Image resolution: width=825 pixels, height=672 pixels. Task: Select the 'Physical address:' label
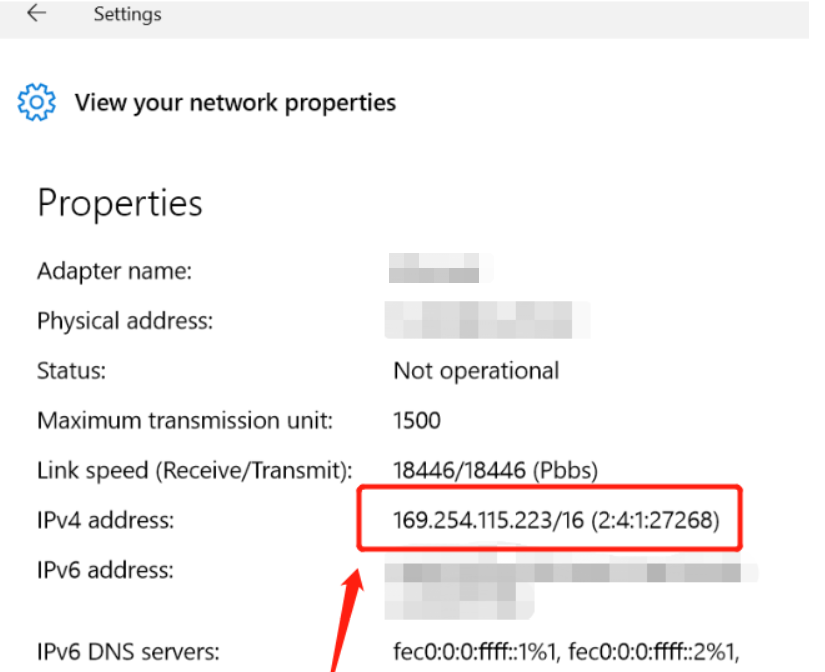(125, 321)
